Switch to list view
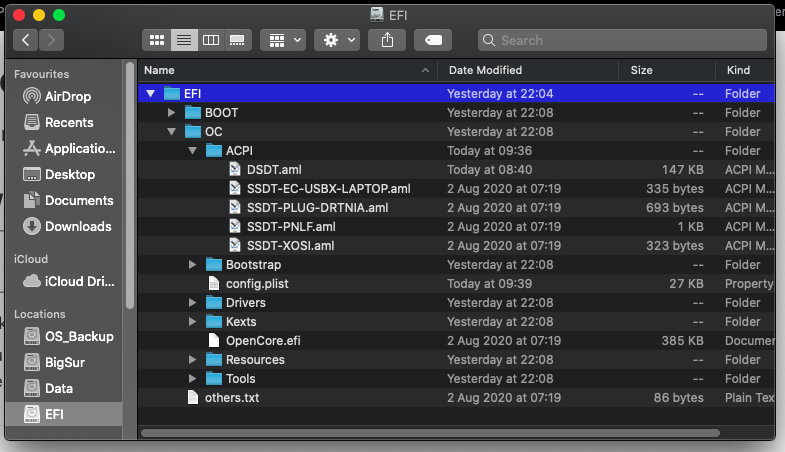 (x=184, y=40)
